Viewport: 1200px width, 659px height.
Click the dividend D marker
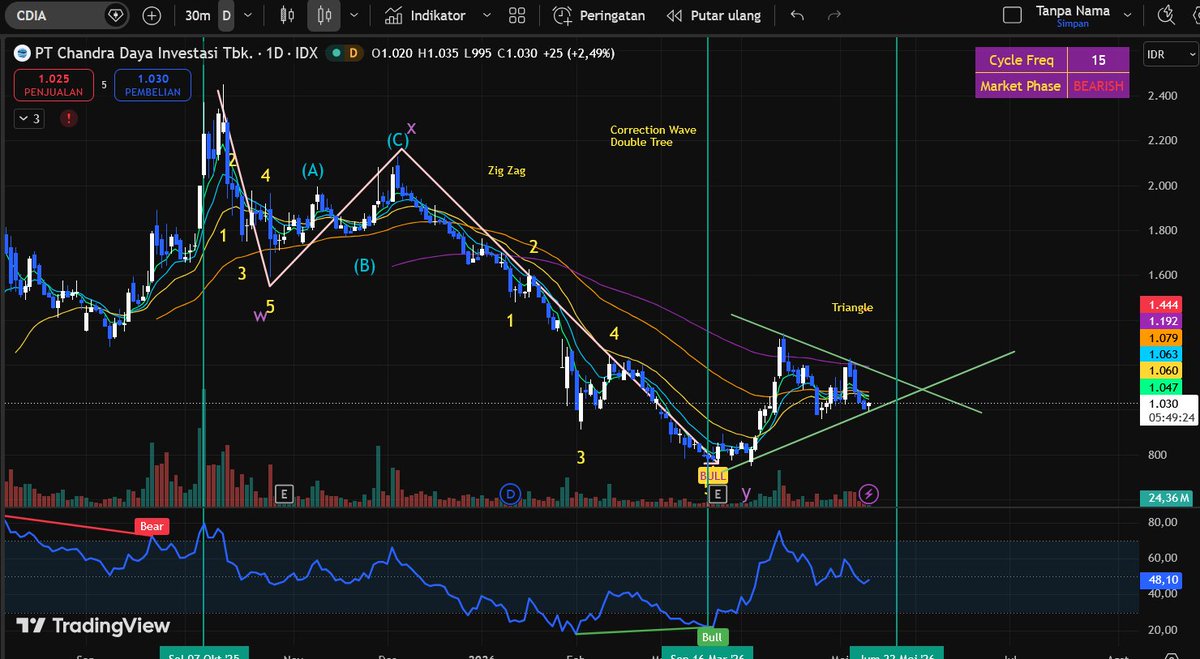510,493
